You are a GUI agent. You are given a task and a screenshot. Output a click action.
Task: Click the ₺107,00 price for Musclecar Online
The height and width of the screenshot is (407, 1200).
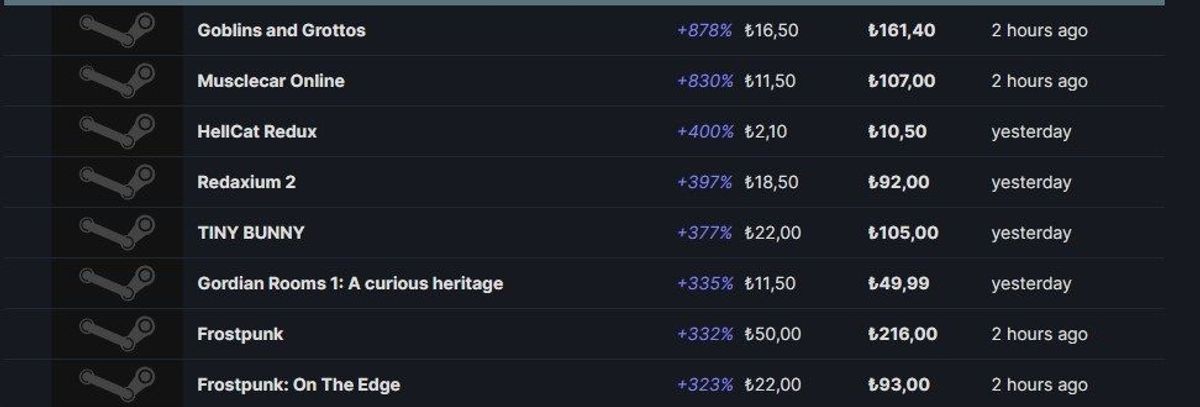(x=901, y=81)
